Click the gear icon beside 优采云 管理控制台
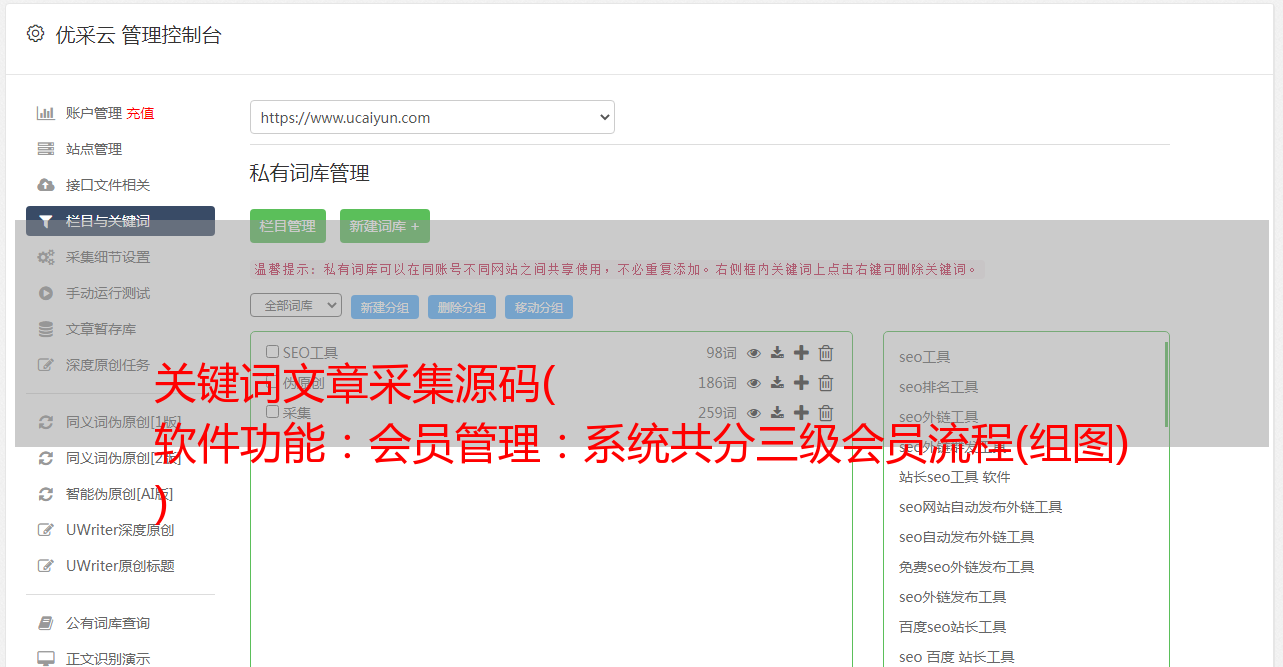 [x=35, y=34]
